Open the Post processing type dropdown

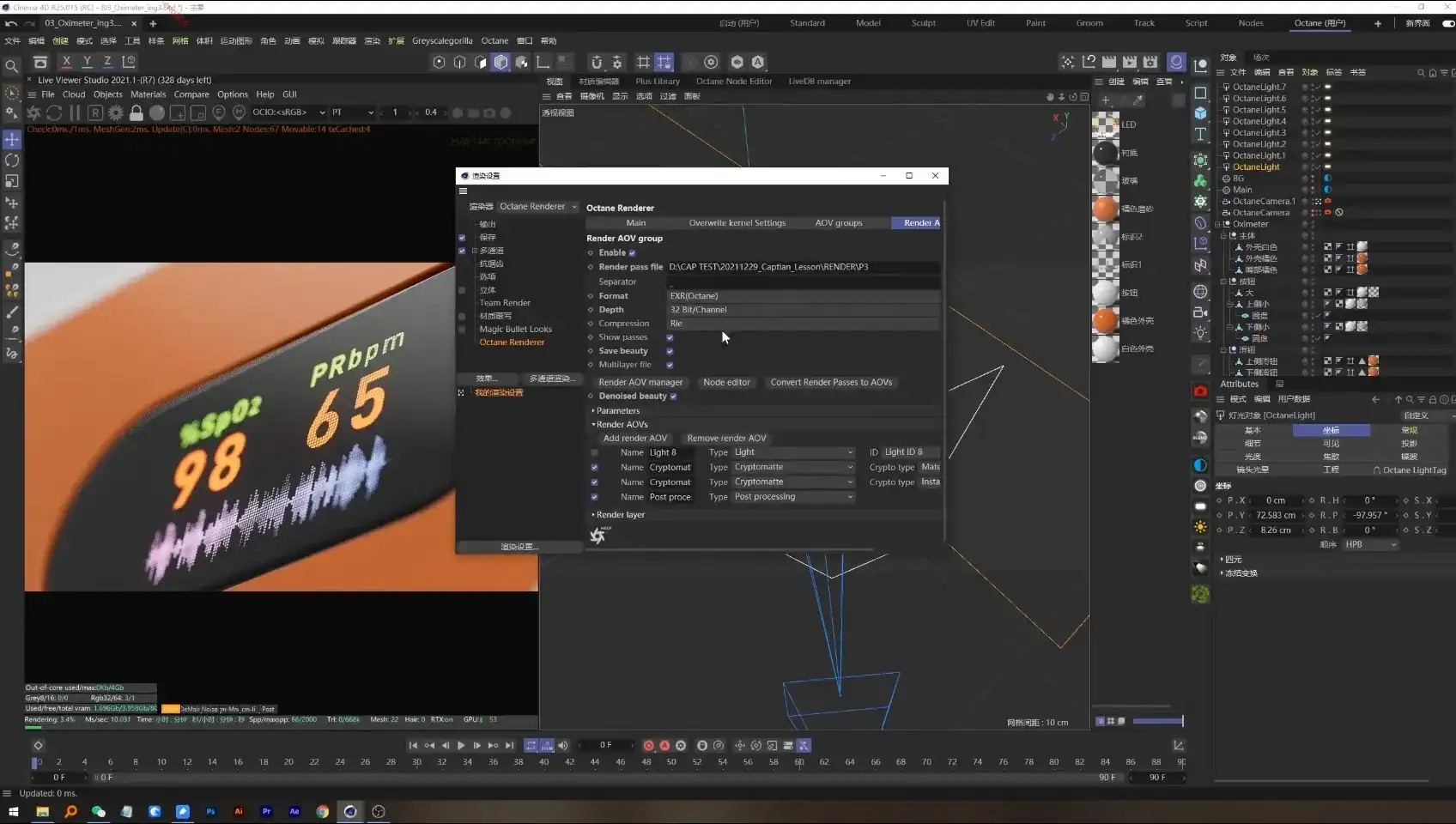(x=792, y=497)
